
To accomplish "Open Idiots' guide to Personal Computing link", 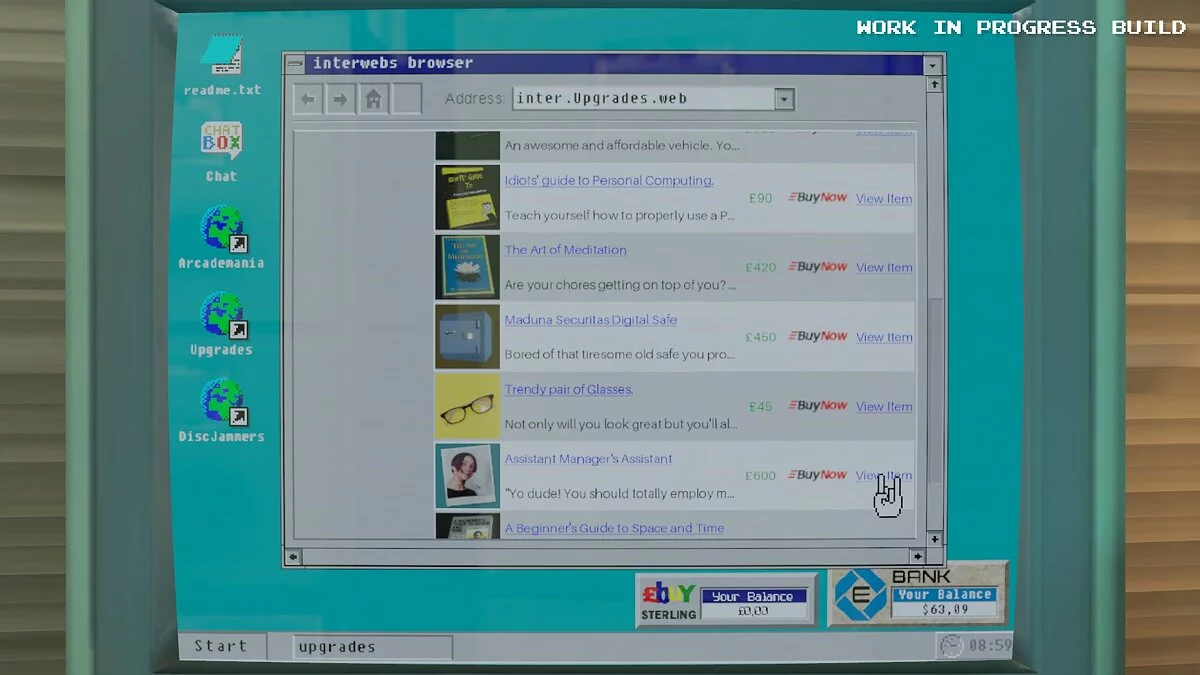I will [x=609, y=181].
